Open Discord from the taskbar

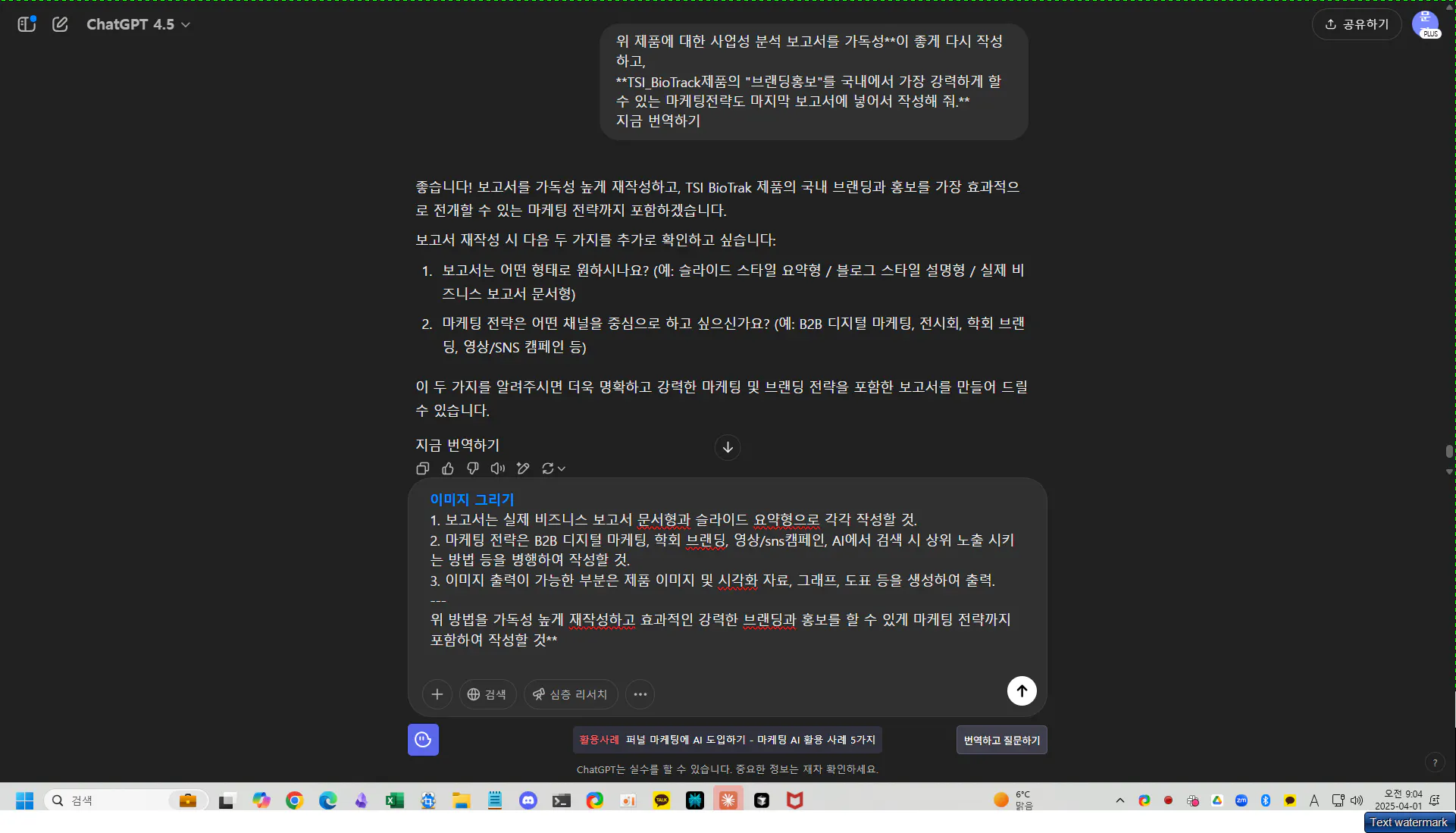pyautogui.click(x=528, y=800)
